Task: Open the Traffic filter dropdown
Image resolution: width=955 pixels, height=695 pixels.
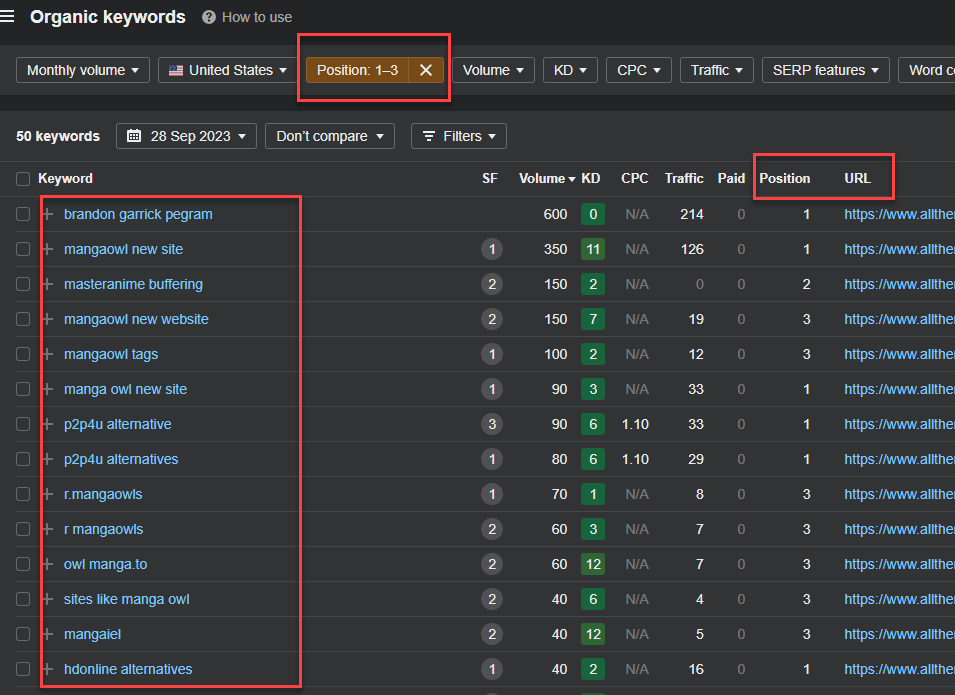Action: 717,70
